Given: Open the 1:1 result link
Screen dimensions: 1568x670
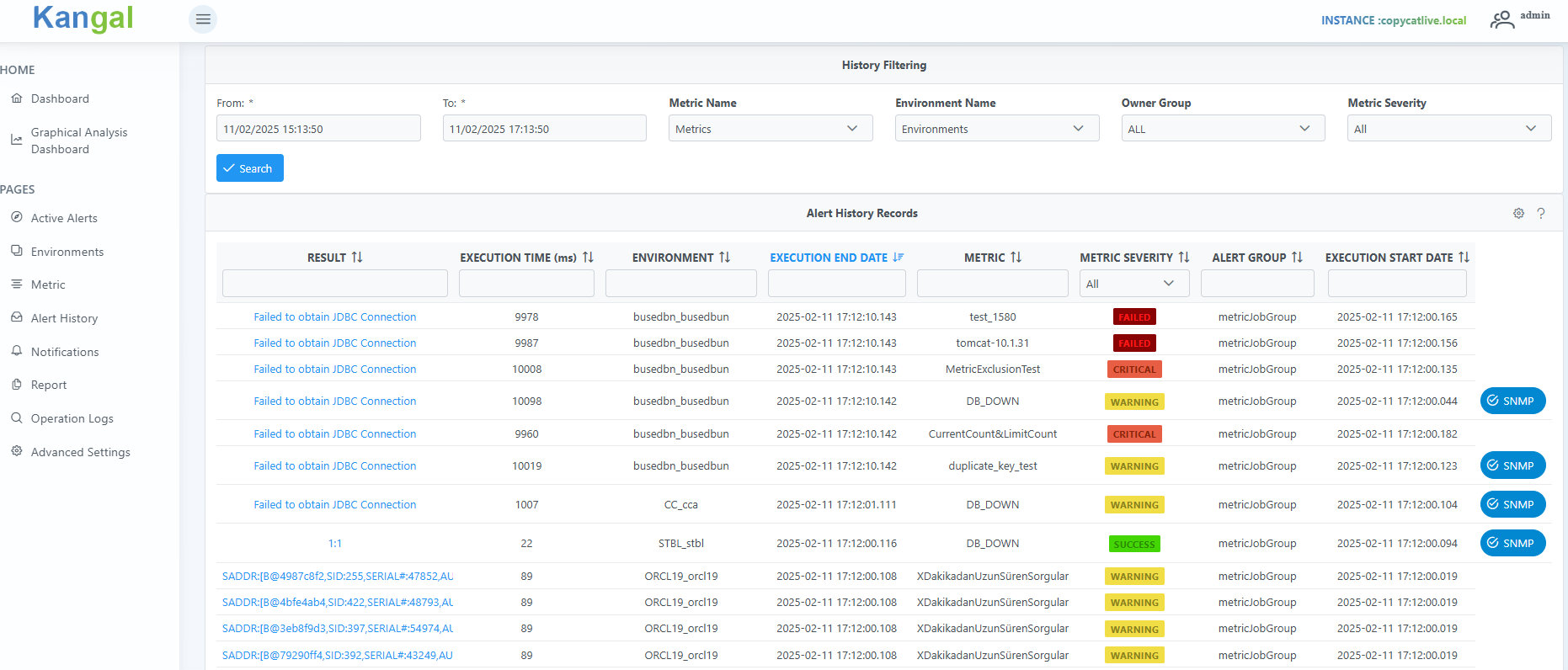Looking at the screenshot, I should [x=335, y=543].
